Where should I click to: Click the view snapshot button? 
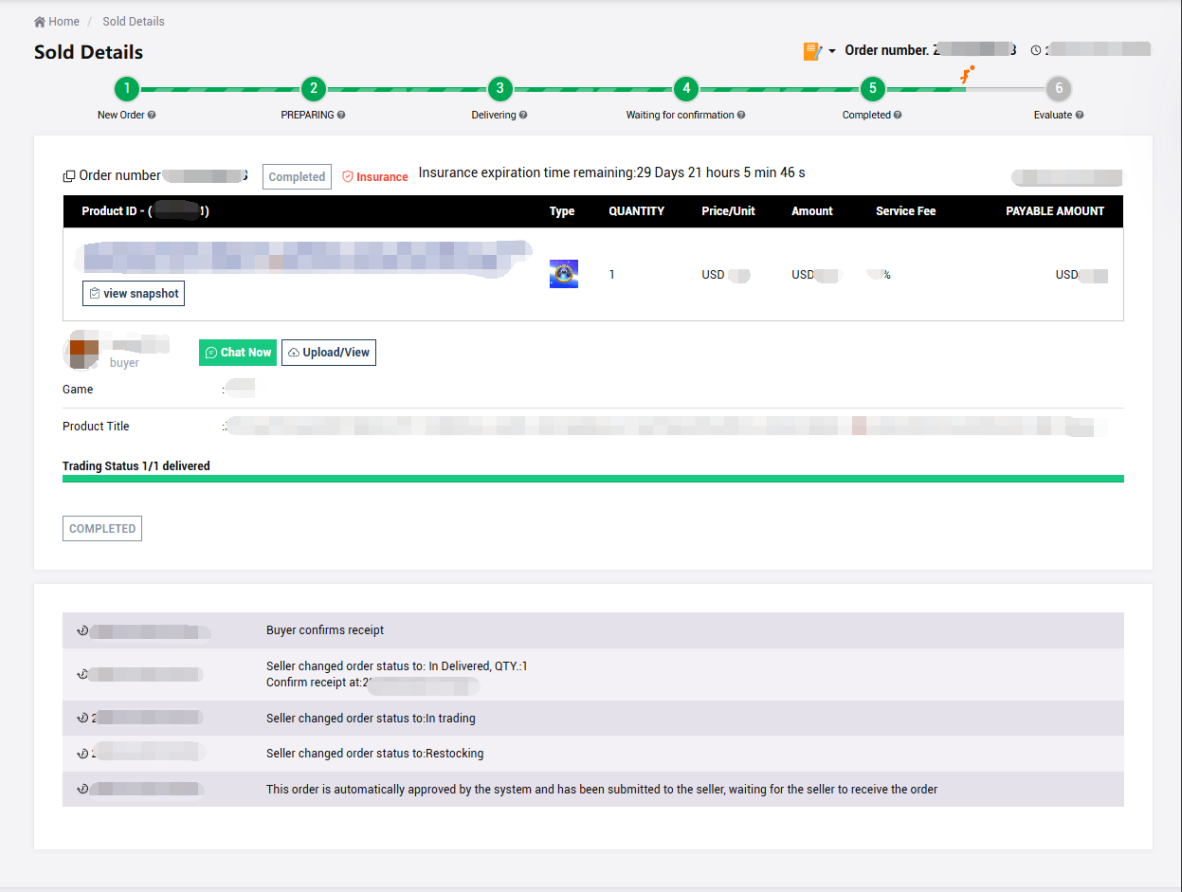[133, 293]
